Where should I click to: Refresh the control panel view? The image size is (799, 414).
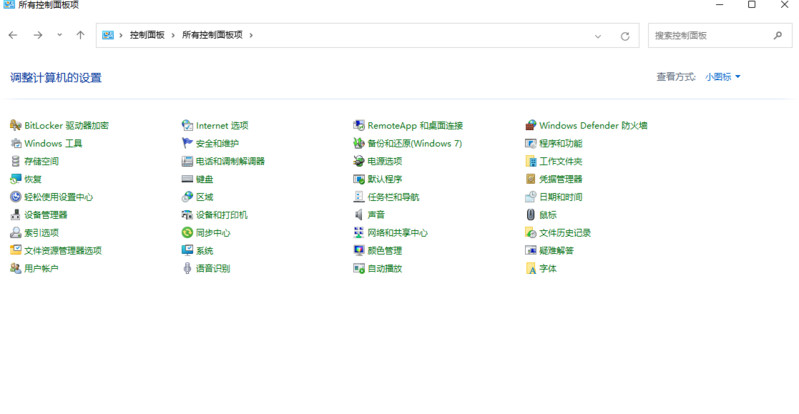coord(625,36)
